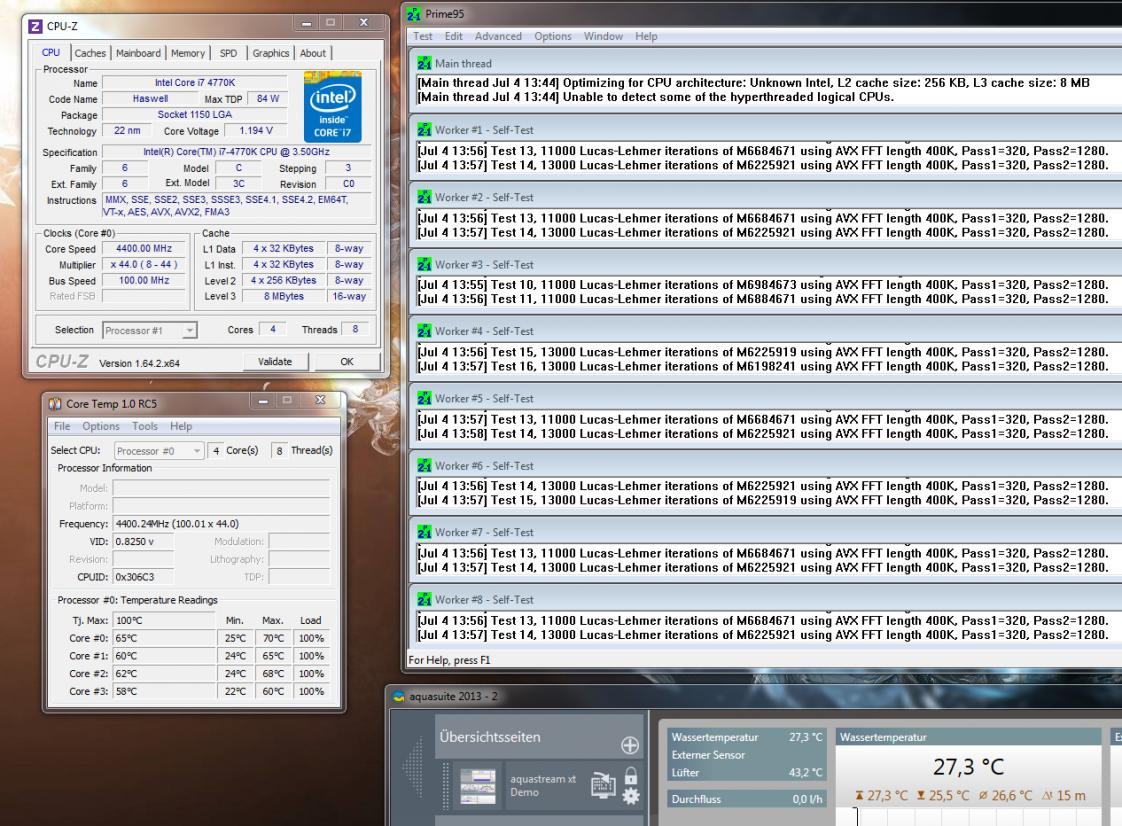Open the Graphics tab in CPU-Z
Viewport: 1122px width, 826px height.
[270, 53]
